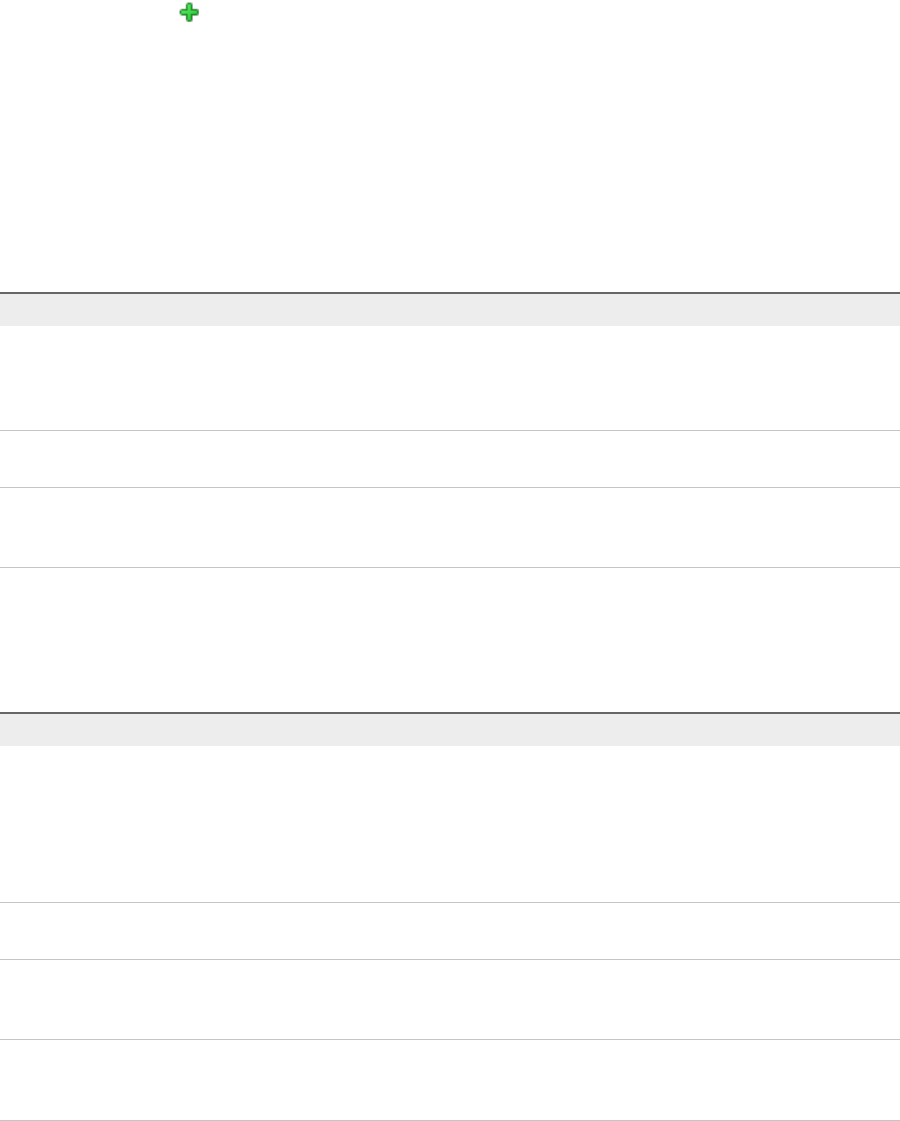The width and height of the screenshot is (900, 1121).
Task: Click the dark top border of lower table
Action: [450, 713]
